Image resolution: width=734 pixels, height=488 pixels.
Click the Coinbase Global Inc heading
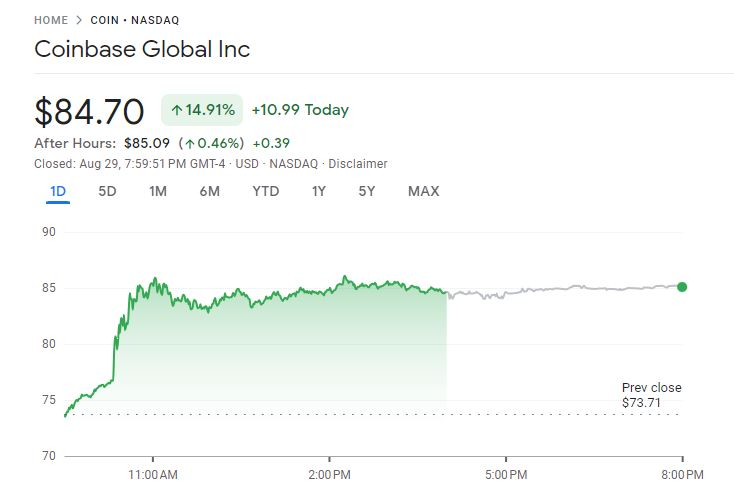pos(142,48)
